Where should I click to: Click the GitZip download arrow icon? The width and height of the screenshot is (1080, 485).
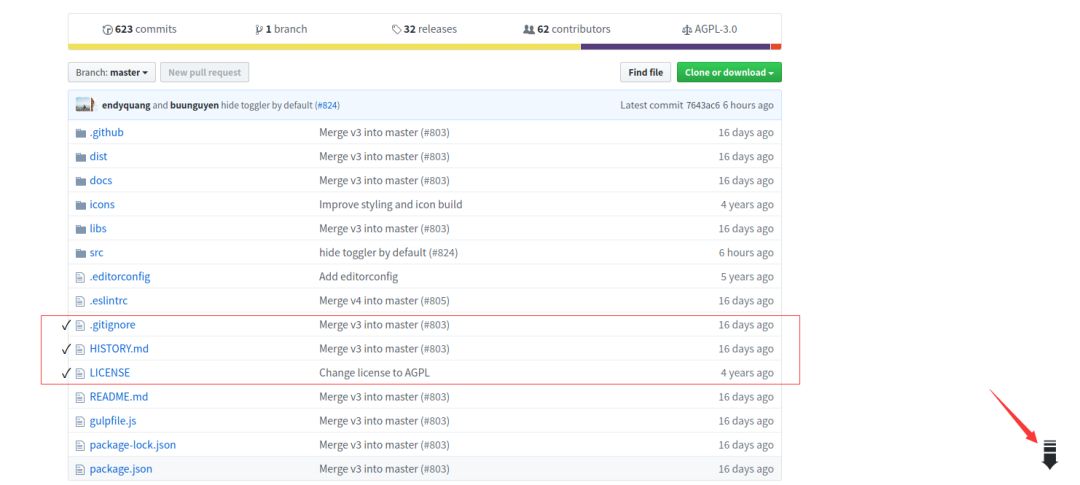pyautogui.click(x=1050, y=455)
